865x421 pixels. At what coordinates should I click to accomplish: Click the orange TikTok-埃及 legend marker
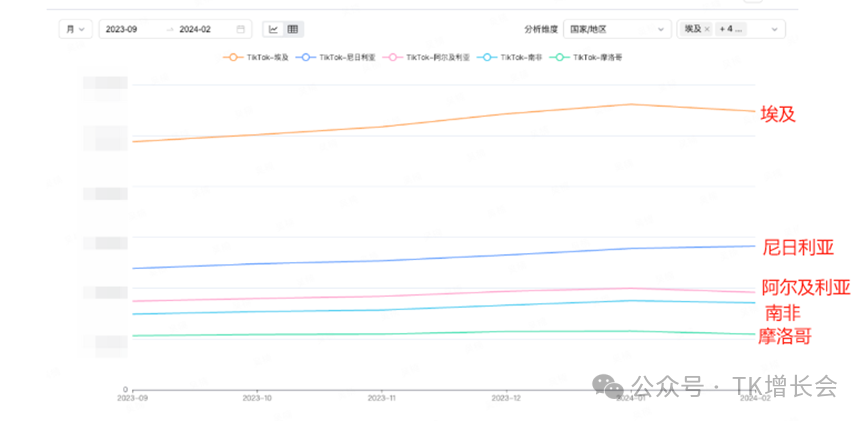click(233, 58)
